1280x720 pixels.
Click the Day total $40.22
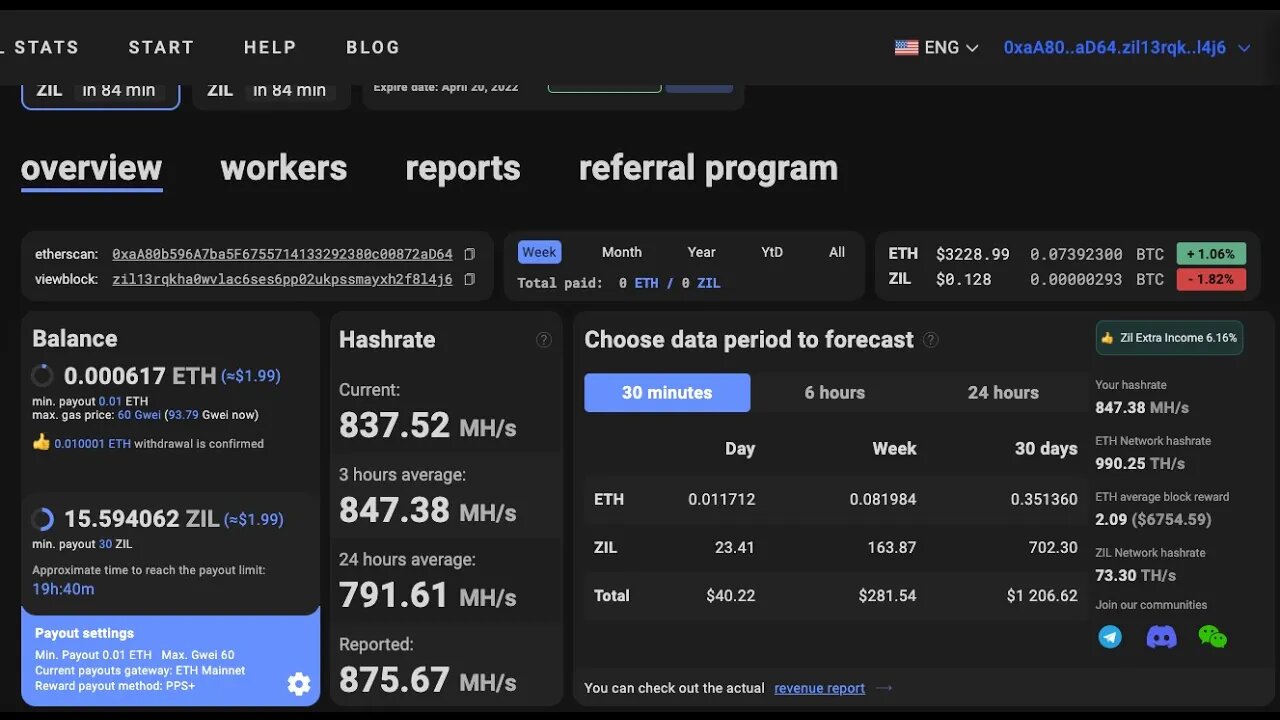tap(731, 596)
